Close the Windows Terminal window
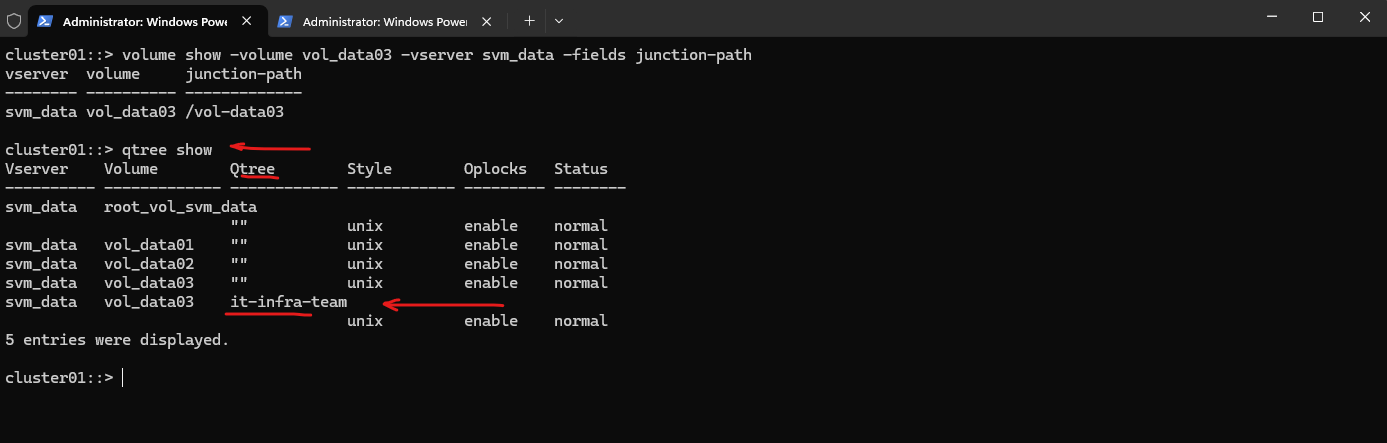Screen dimensions: 1387x443 (1363, 18)
